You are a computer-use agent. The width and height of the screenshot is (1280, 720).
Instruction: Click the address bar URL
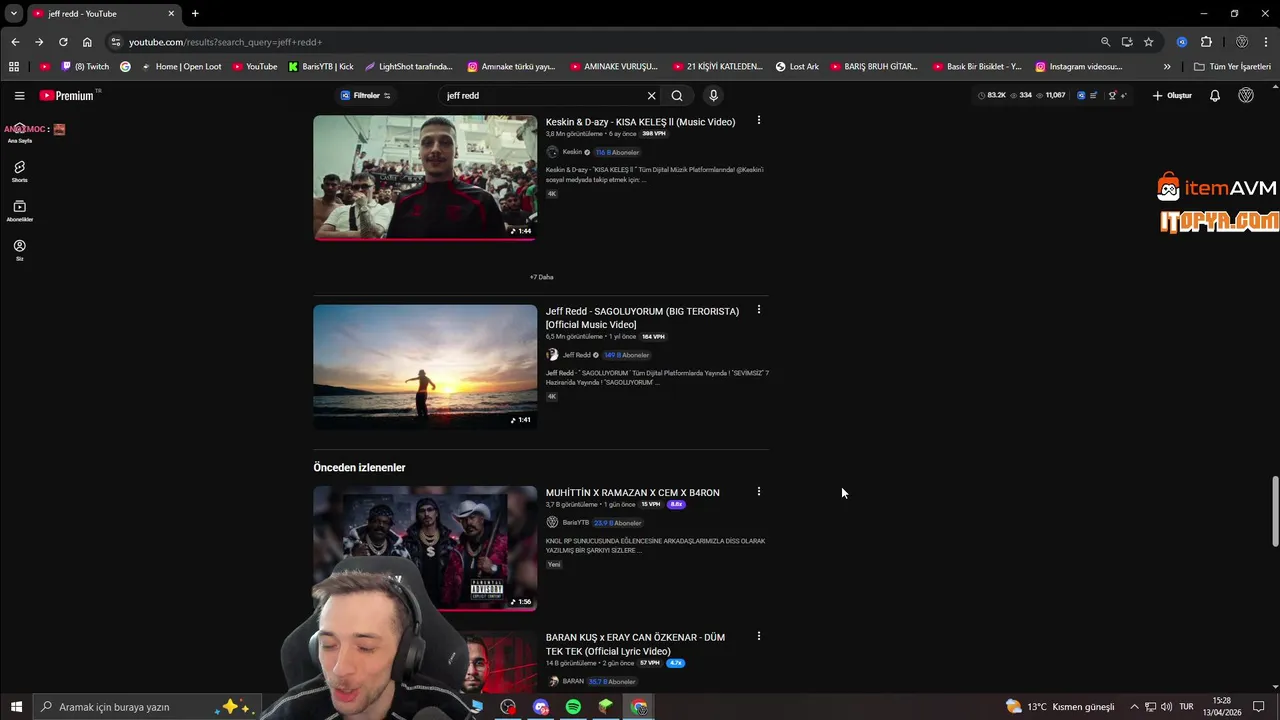[x=225, y=42]
